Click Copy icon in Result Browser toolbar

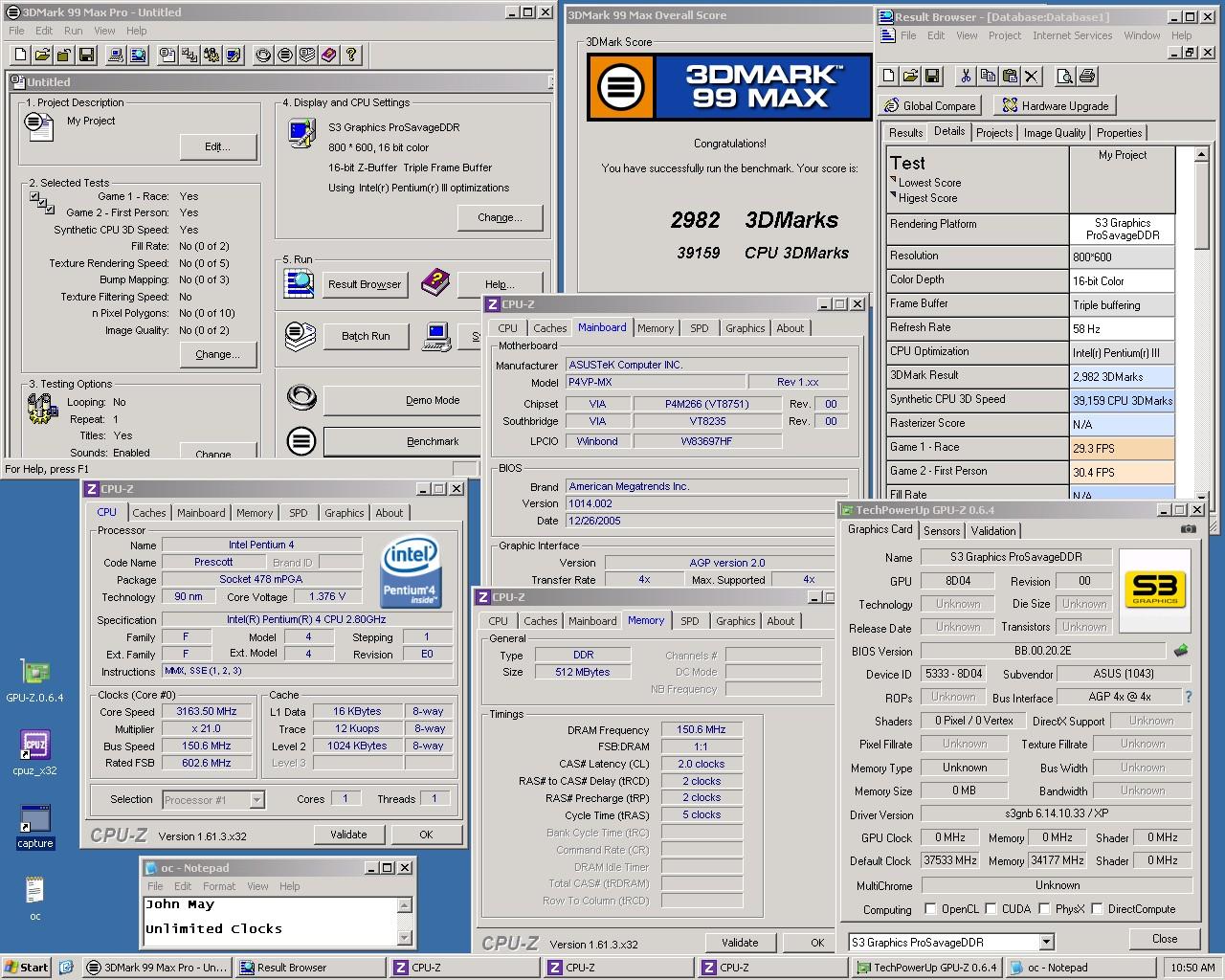pos(988,76)
